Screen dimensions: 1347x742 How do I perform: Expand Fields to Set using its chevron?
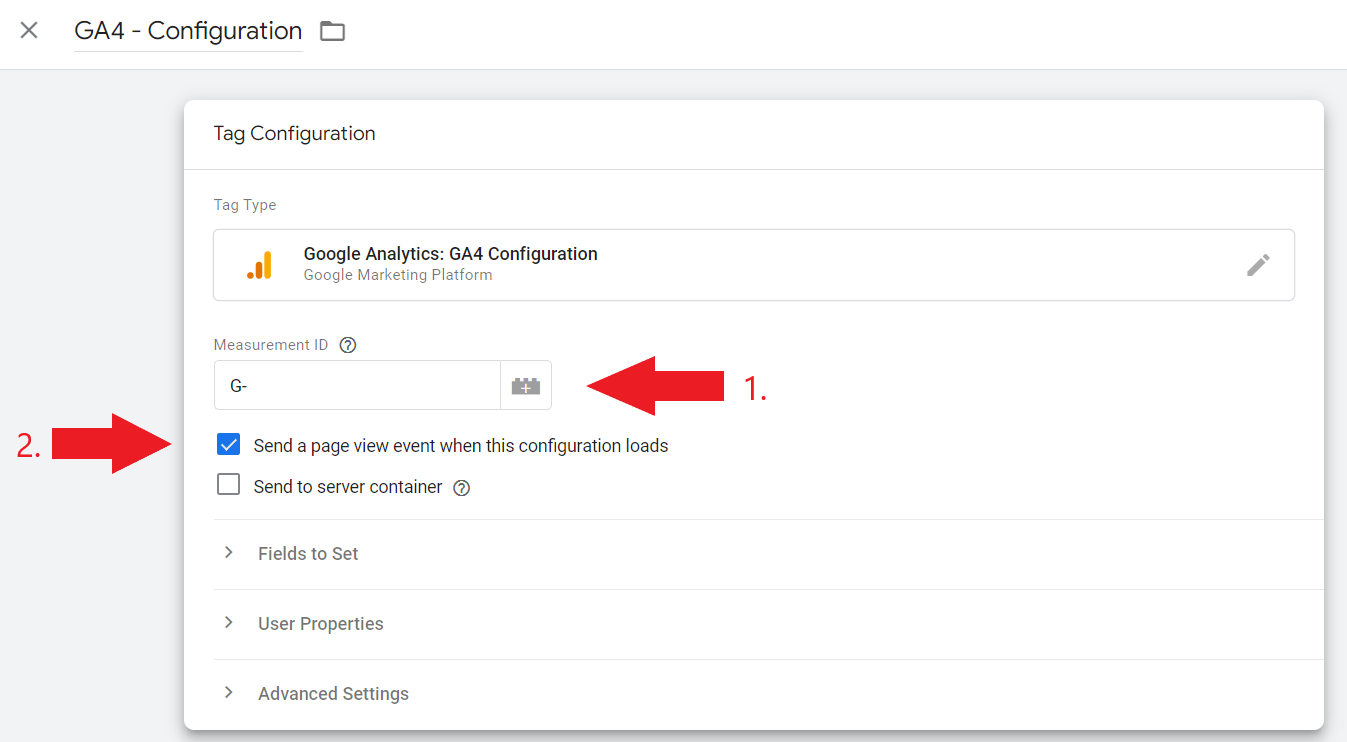[x=229, y=553]
